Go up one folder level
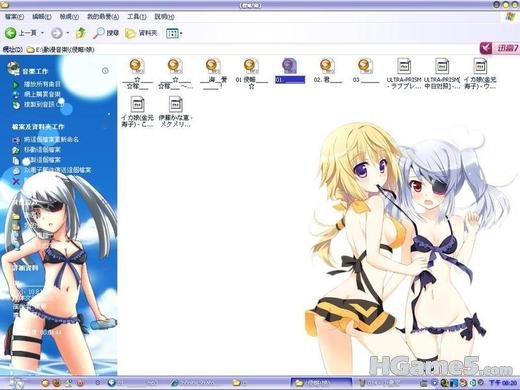 81,33
